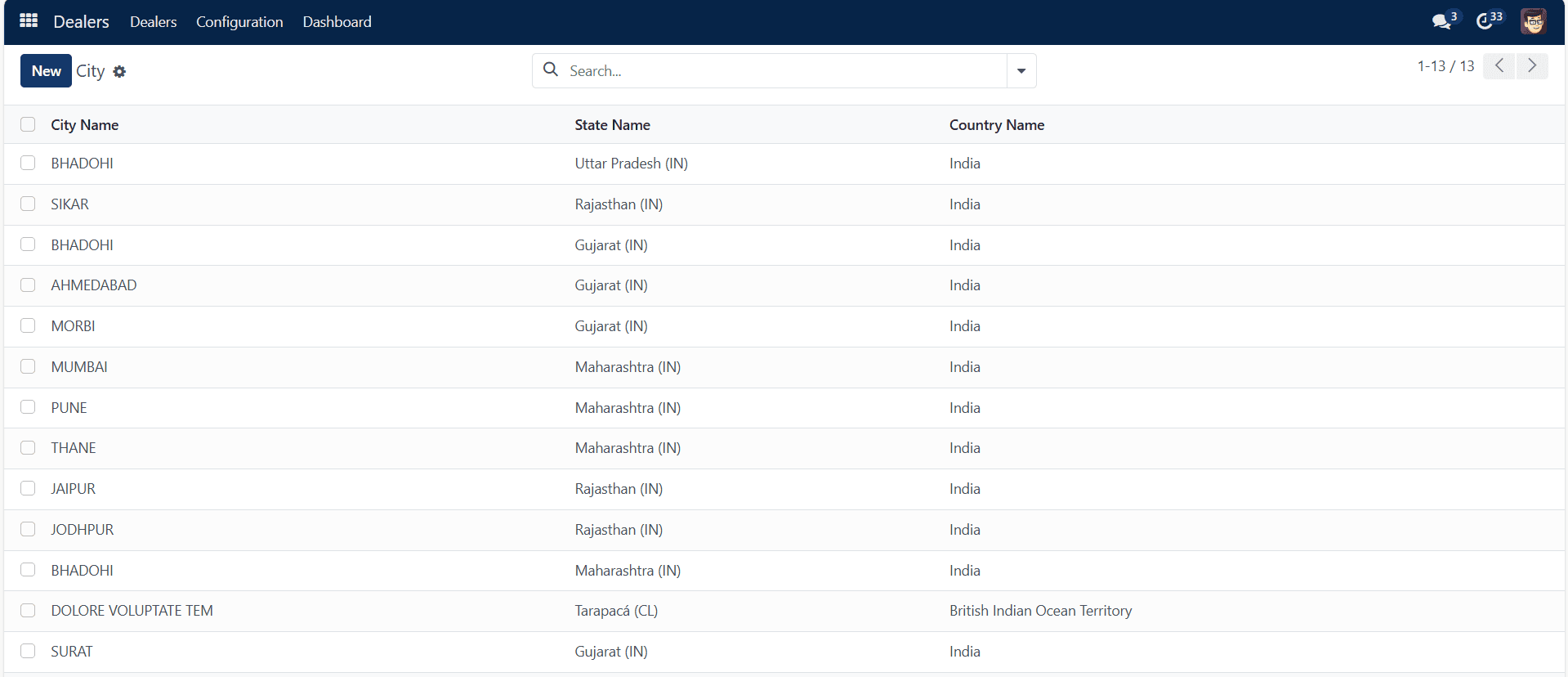This screenshot has width=1568, height=677.
Task: Open the user avatar menu
Action: click(1533, 20)
